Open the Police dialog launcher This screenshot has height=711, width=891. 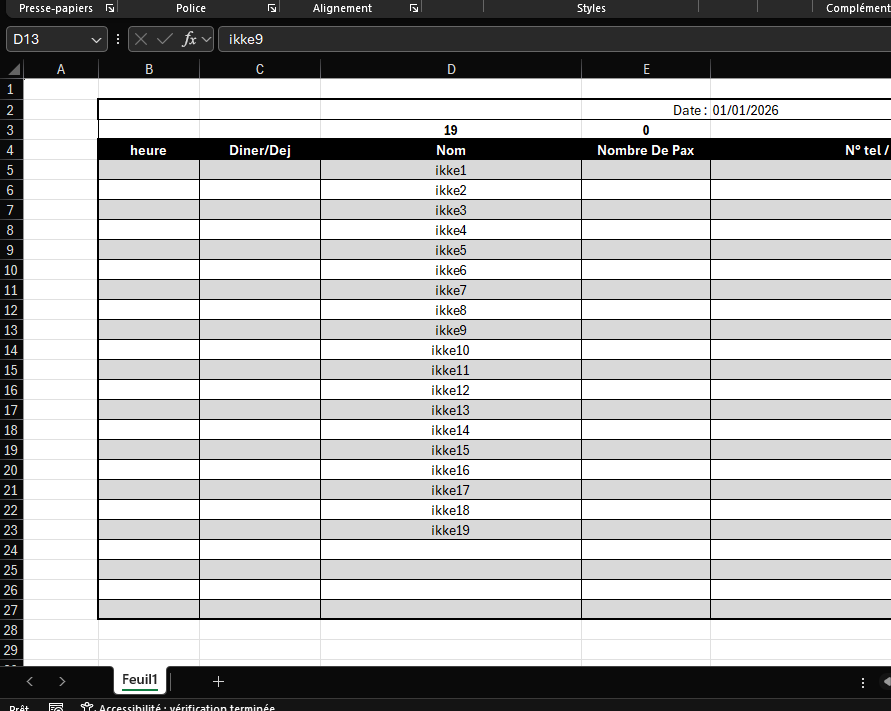(x=272, y=8)
